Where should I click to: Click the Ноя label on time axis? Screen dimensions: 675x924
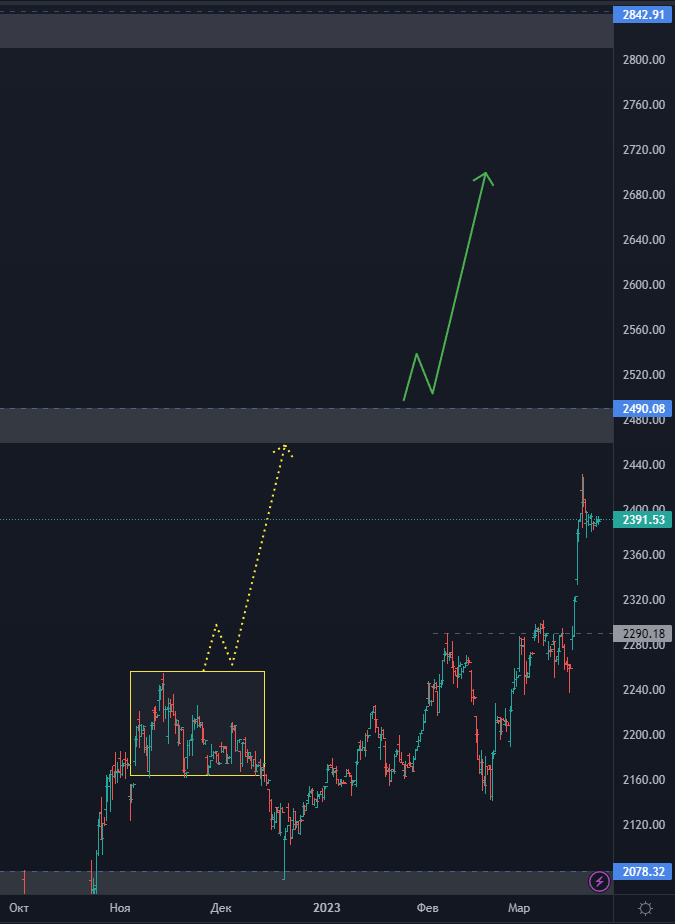(x=120, y=908)
